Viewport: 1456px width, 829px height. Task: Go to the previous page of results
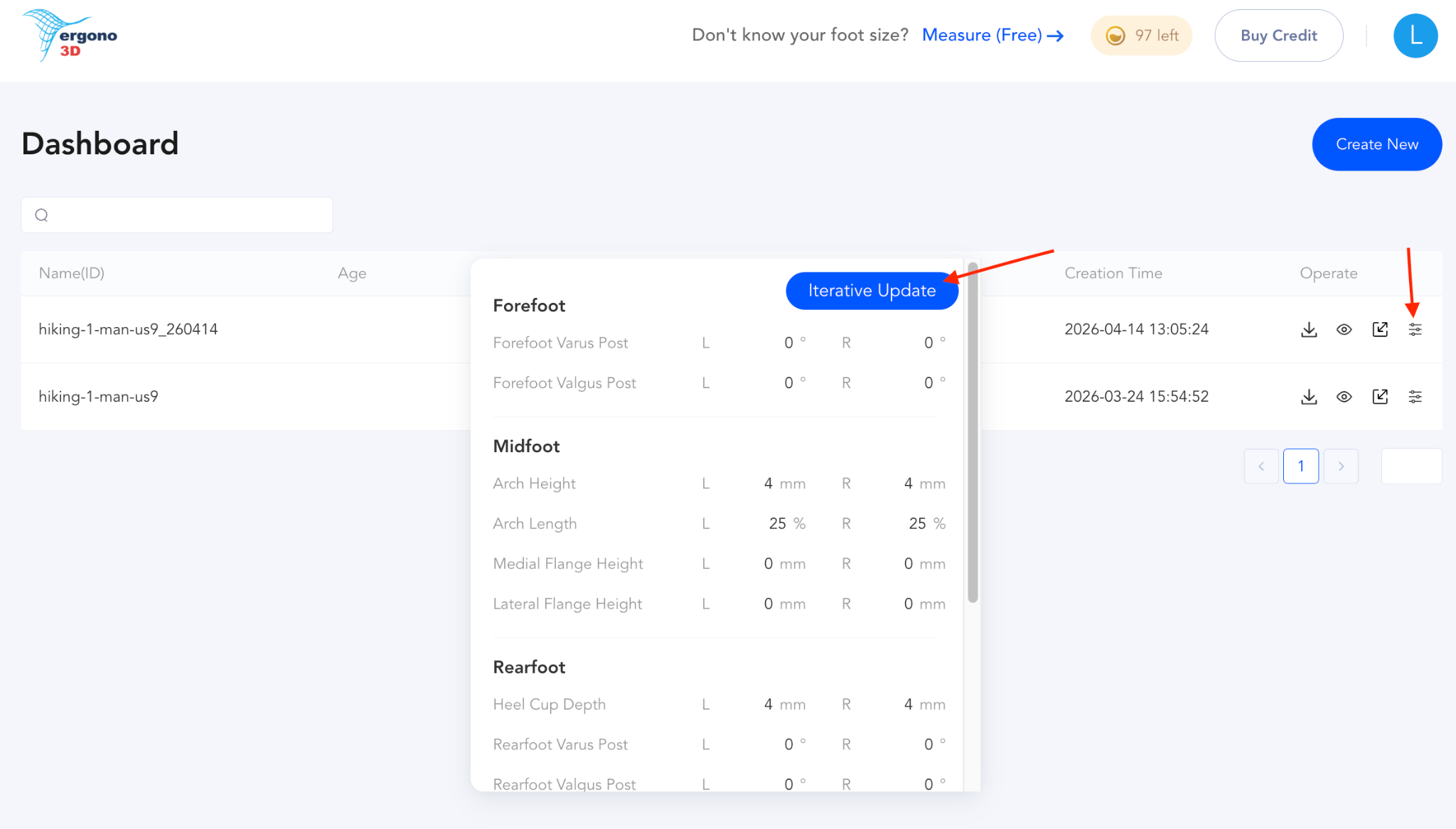(1261, 466)
